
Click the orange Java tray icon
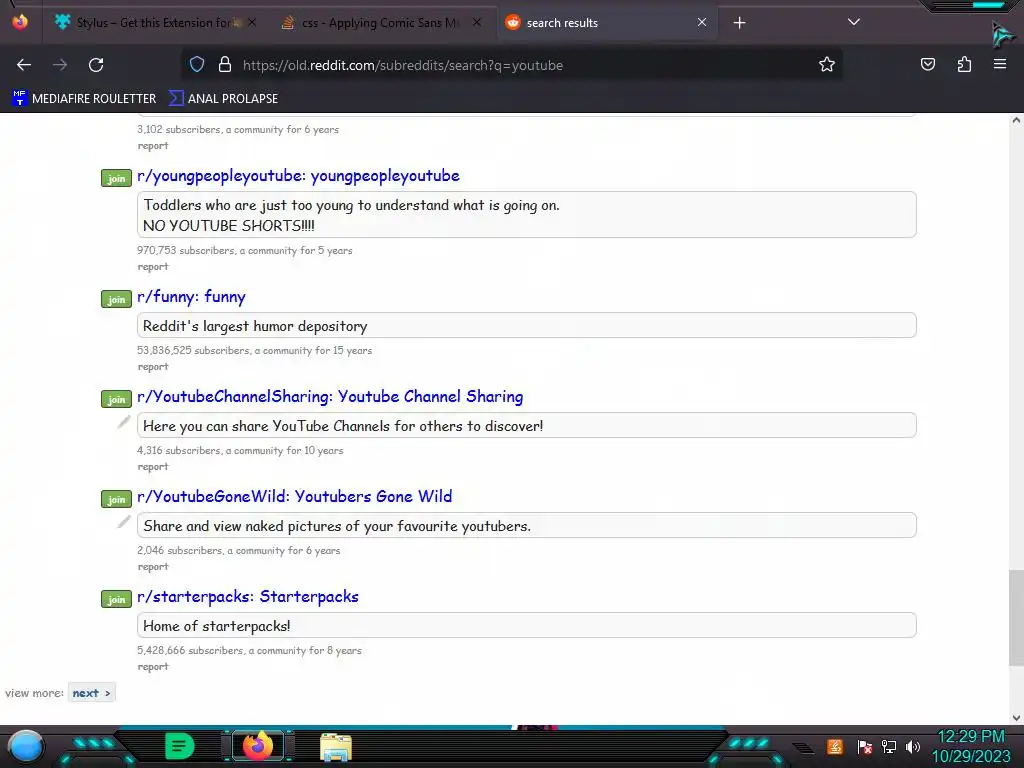tap(835, 746)
